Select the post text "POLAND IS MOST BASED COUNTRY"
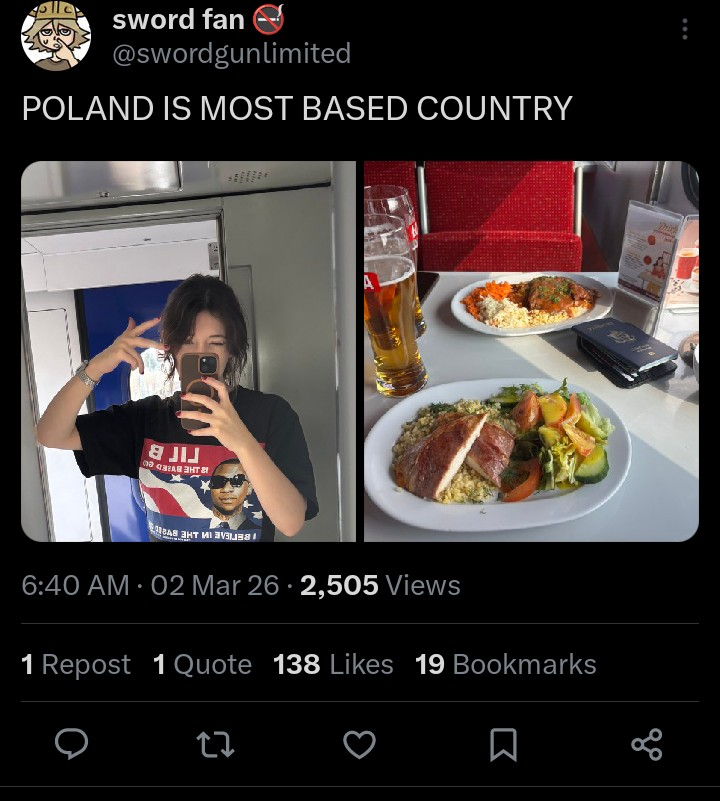 [297, 108]
